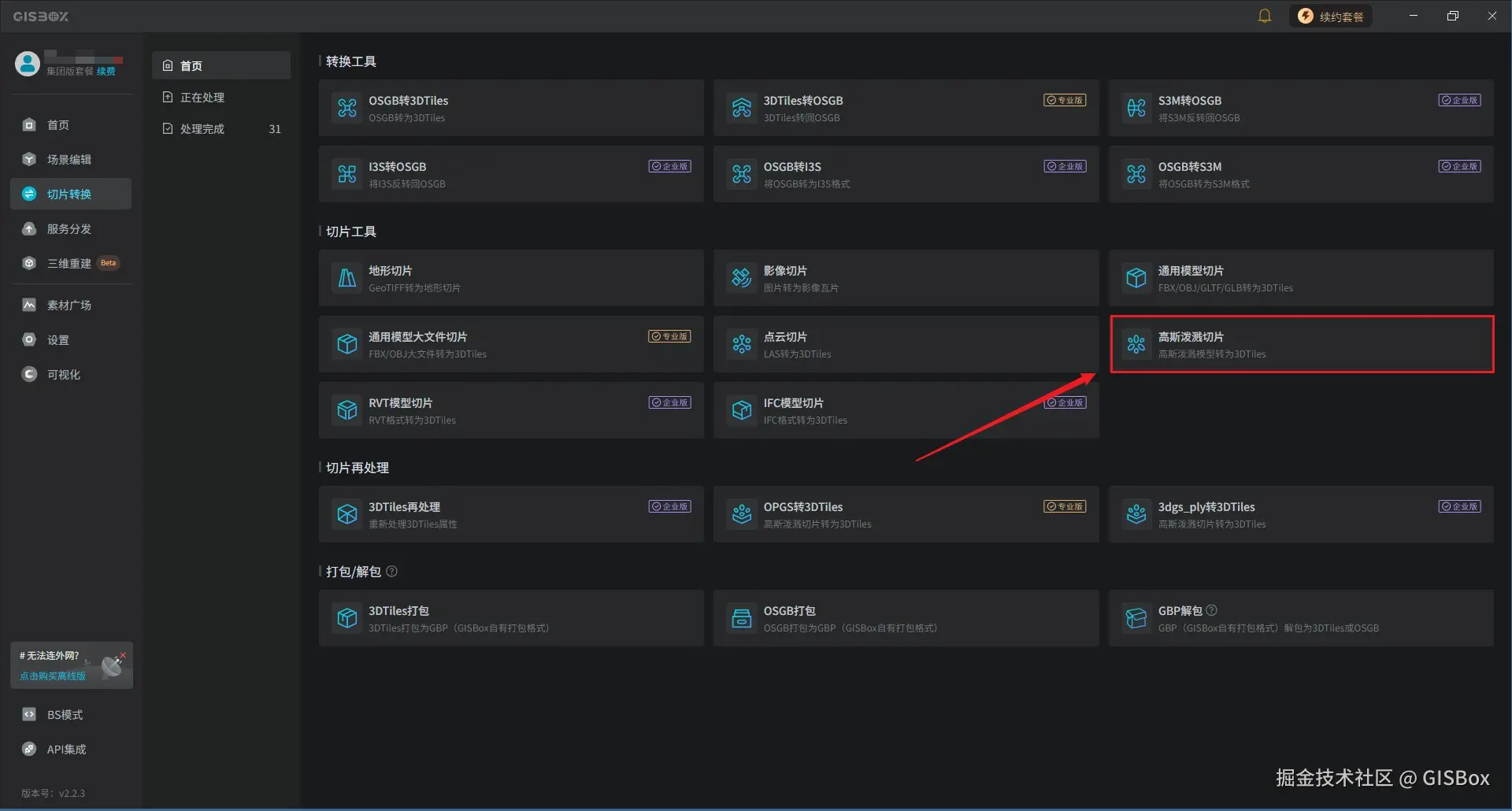Click the 地形切片 card title
This screenshot has height=811, width=1512.
coord(391,270)
